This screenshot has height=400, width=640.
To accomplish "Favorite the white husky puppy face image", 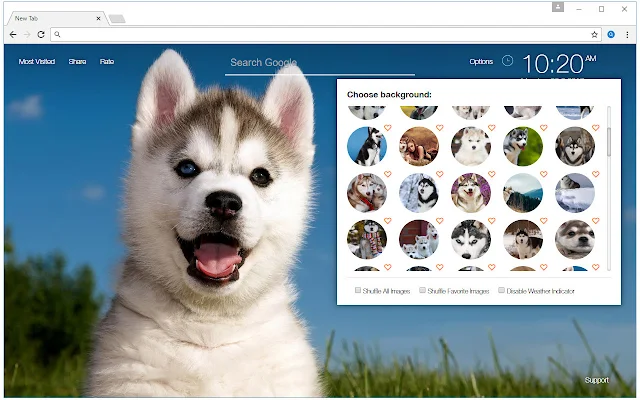I will click(x=492, y=128).
